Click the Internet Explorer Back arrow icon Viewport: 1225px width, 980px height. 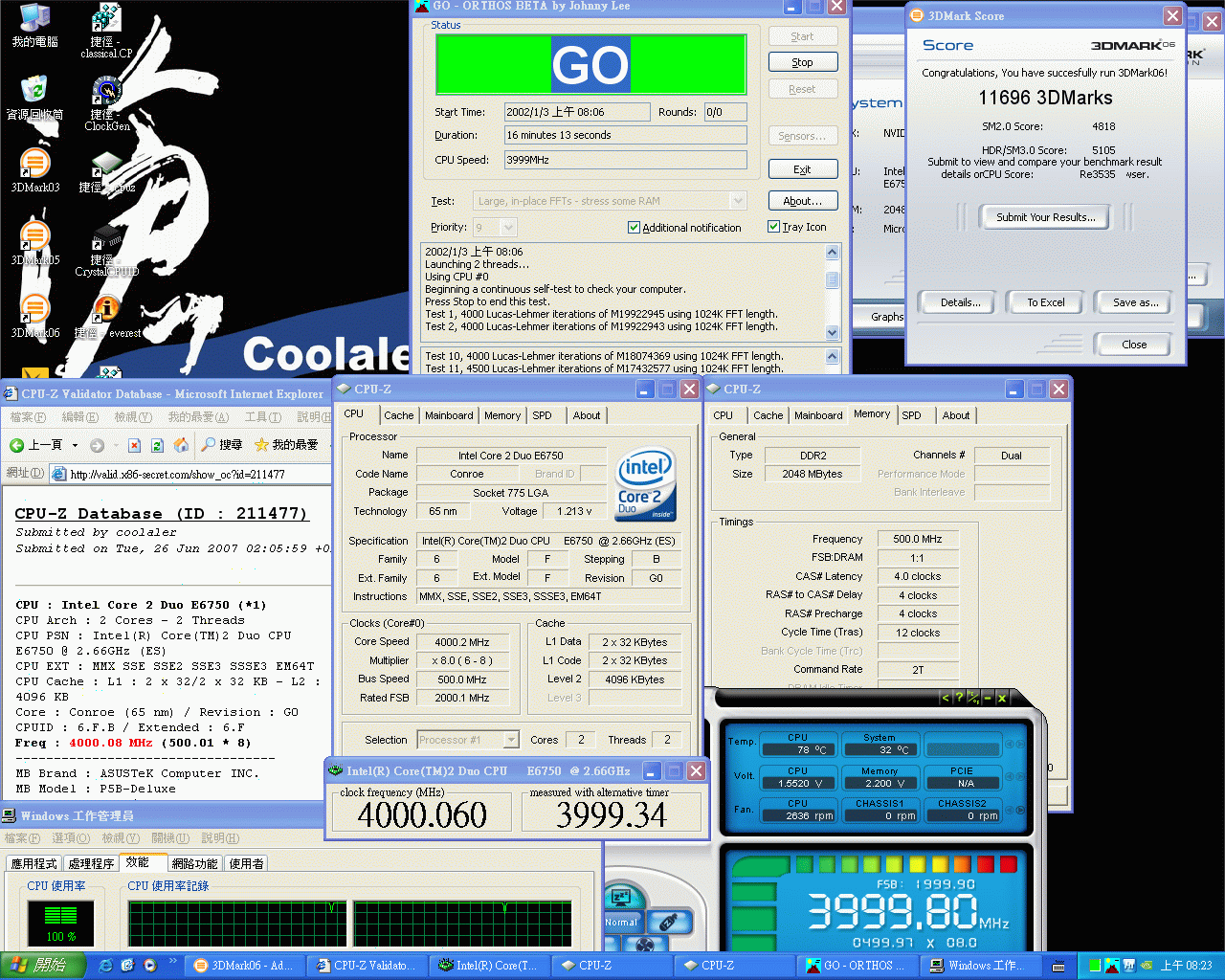pos(16,445)
